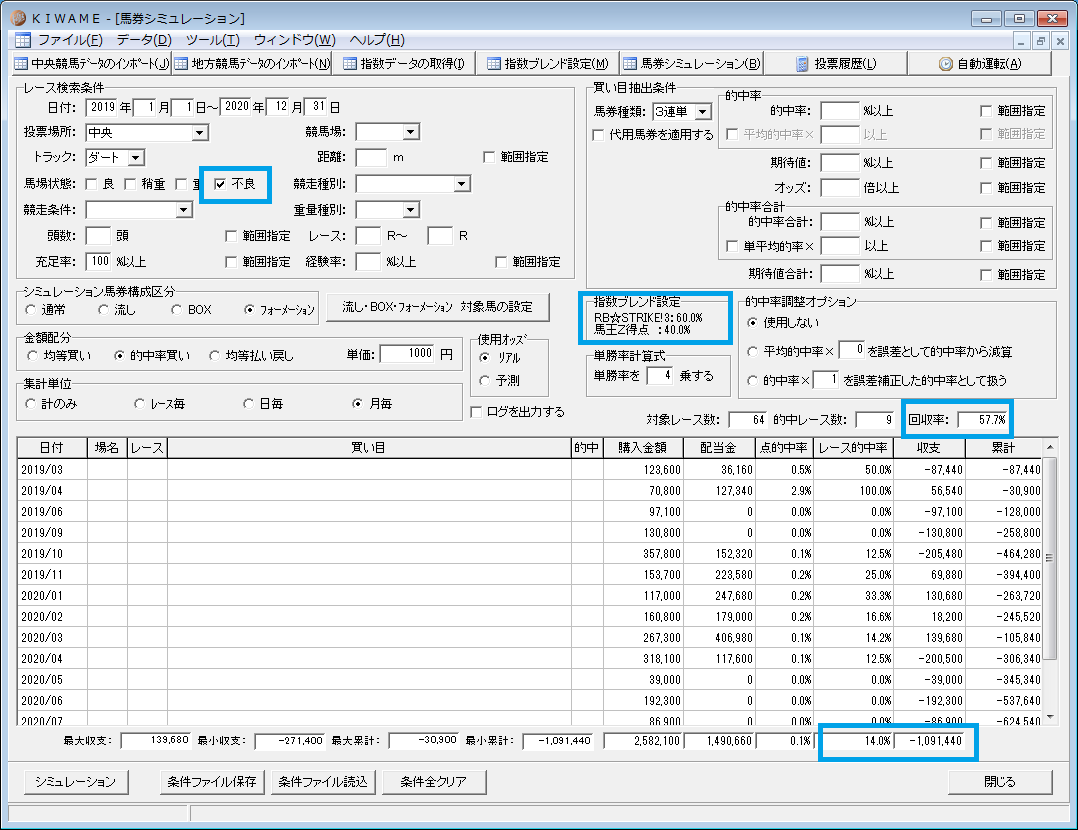The width and height of the screenshot is (1078, 830).
Task: Expand the 投票場所 dropdown
Action: coord(200,133)
